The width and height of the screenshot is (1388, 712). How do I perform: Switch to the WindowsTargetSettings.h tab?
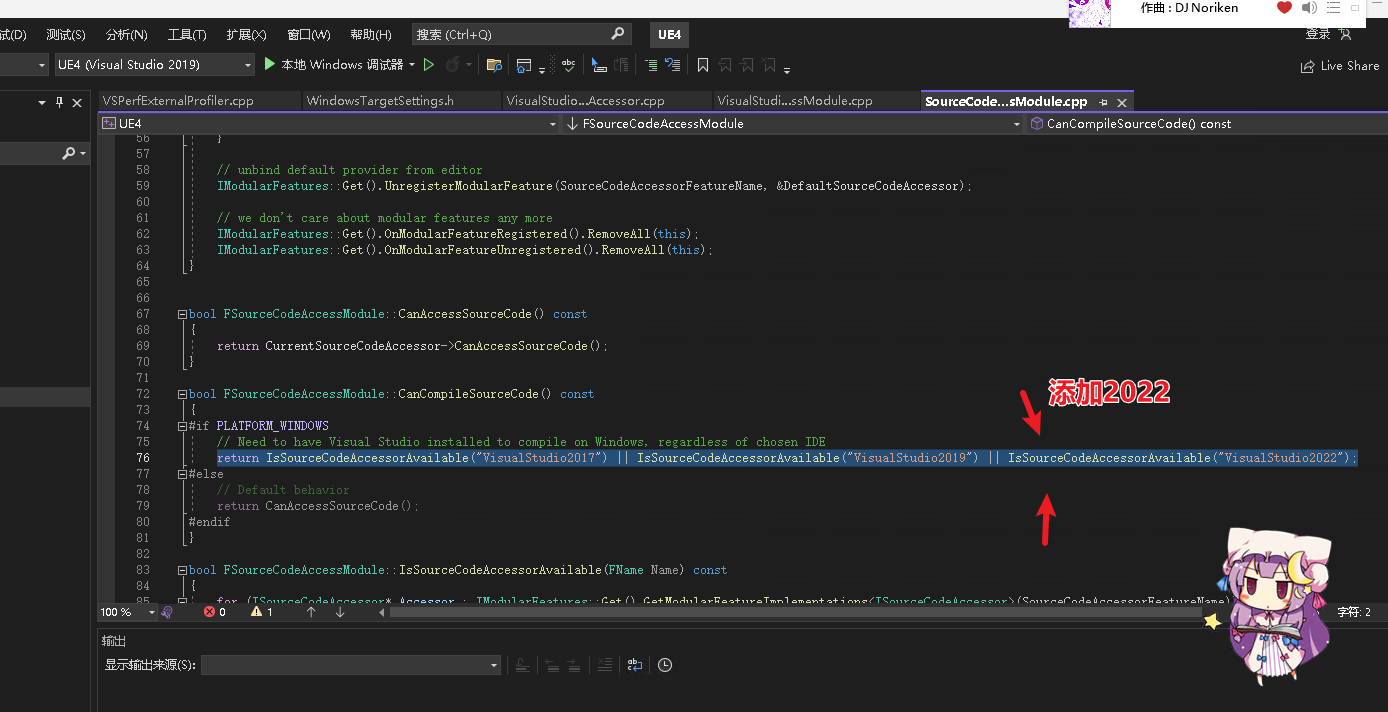(380, 101)
